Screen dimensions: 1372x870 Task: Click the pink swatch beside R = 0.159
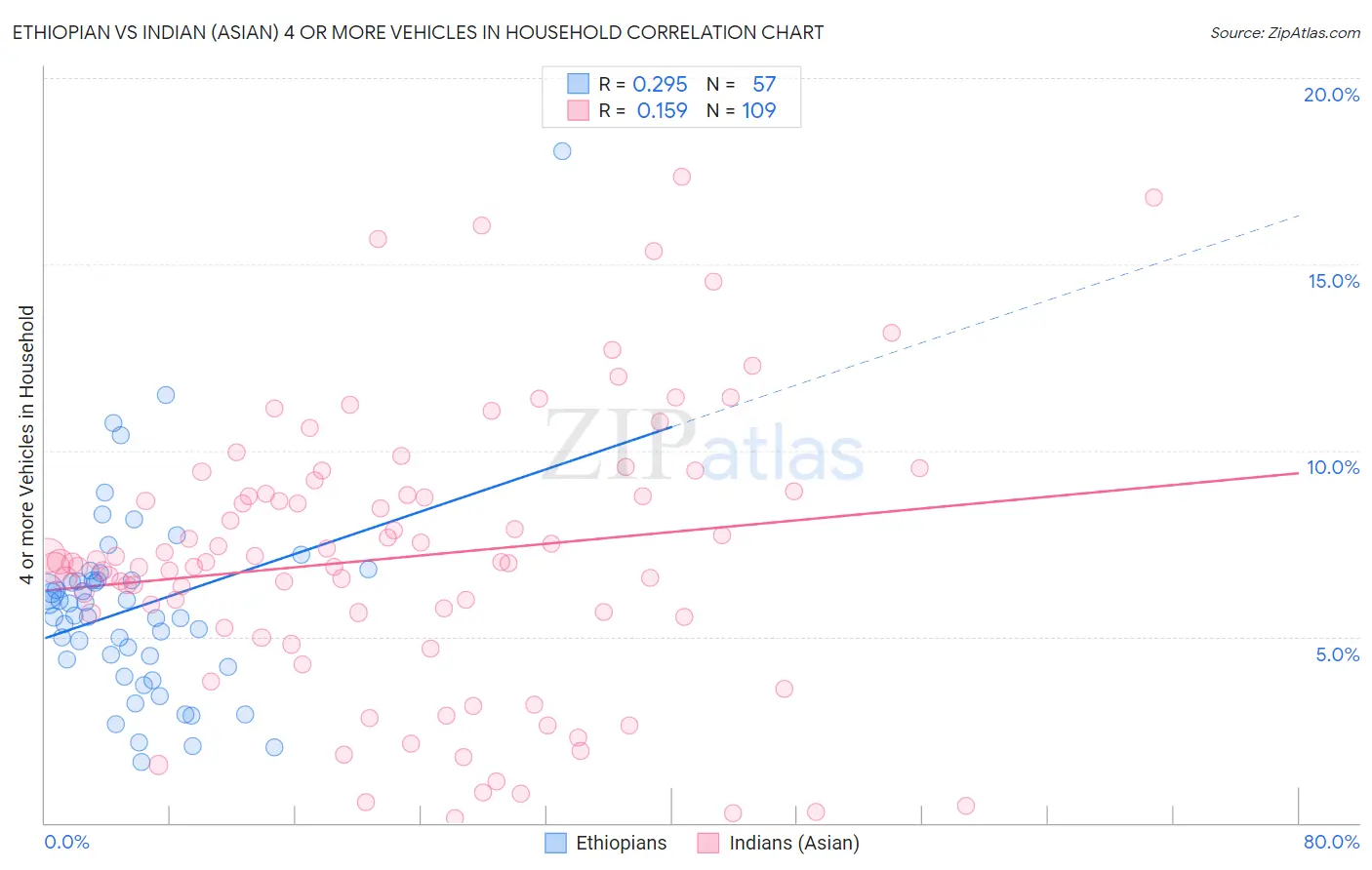pyautogui.click(x=579, y=110)
